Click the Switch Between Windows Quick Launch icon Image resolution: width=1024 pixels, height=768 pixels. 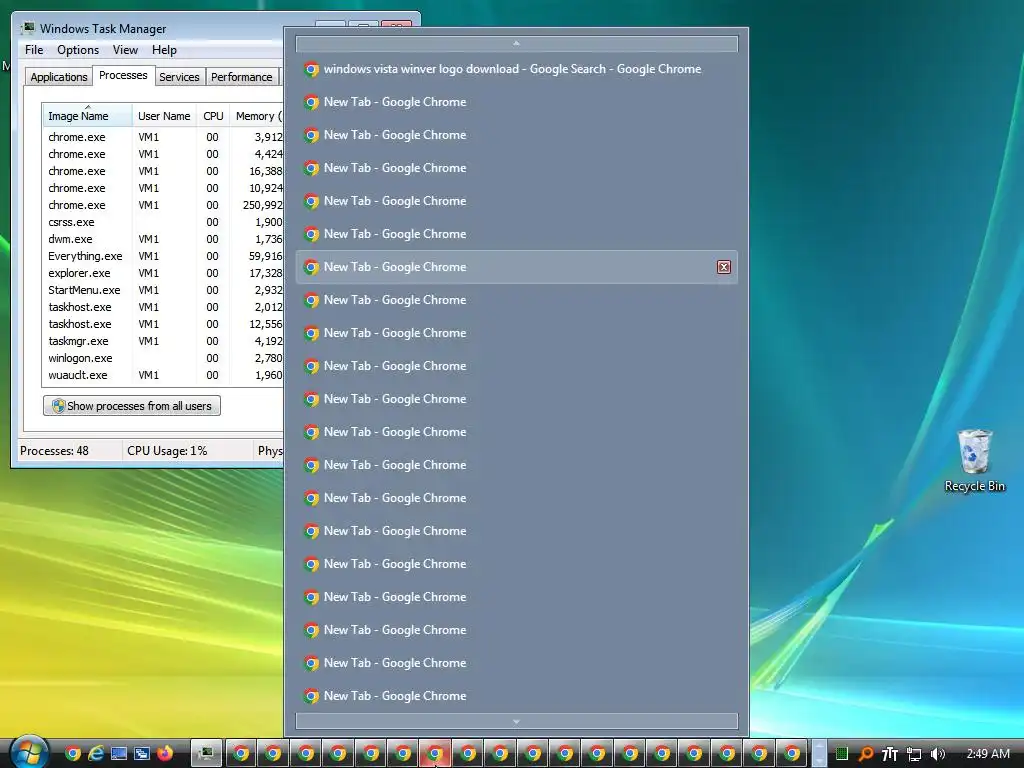[142, 754]
